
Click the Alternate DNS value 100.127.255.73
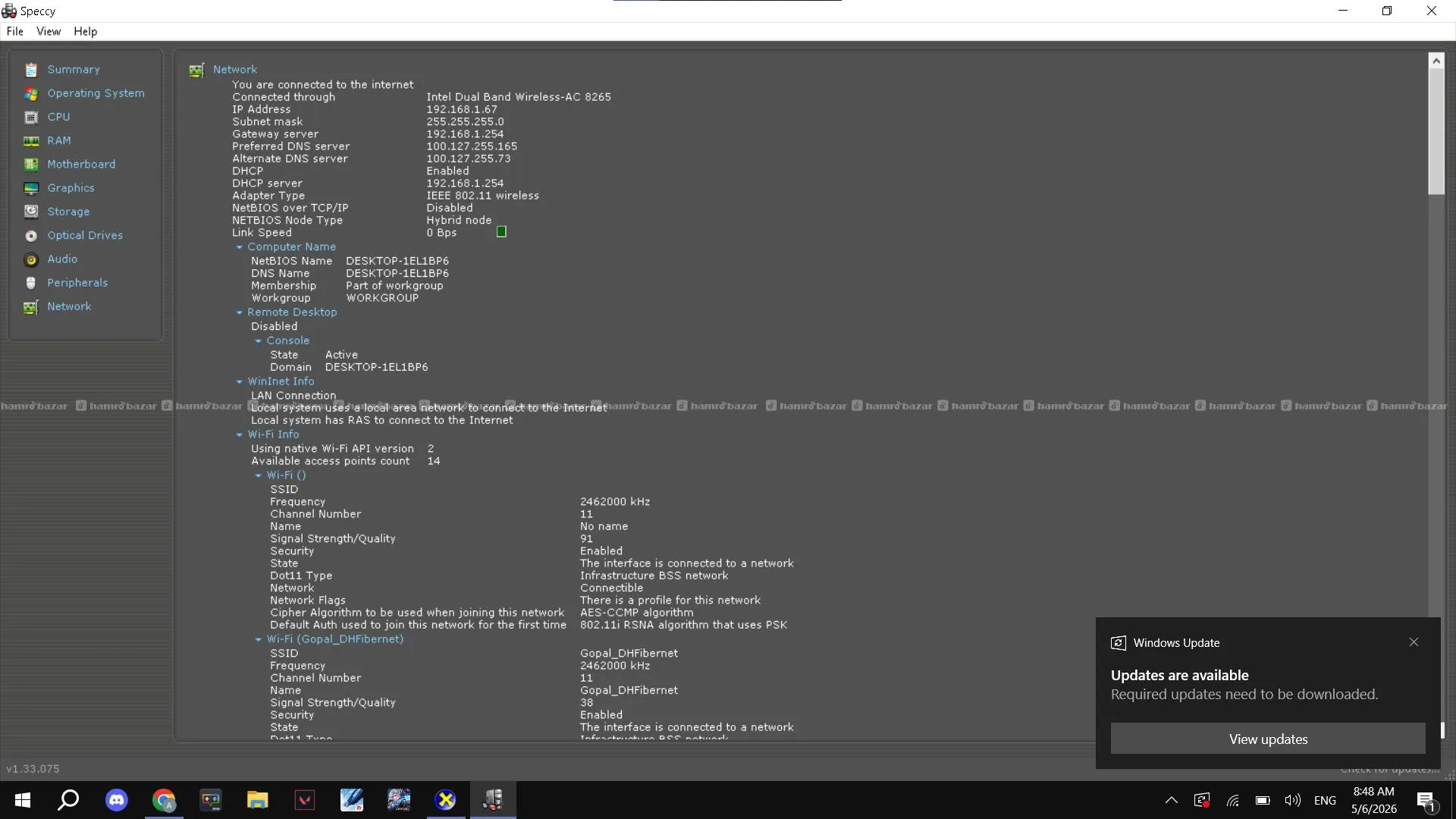click(x=469, y=159)
